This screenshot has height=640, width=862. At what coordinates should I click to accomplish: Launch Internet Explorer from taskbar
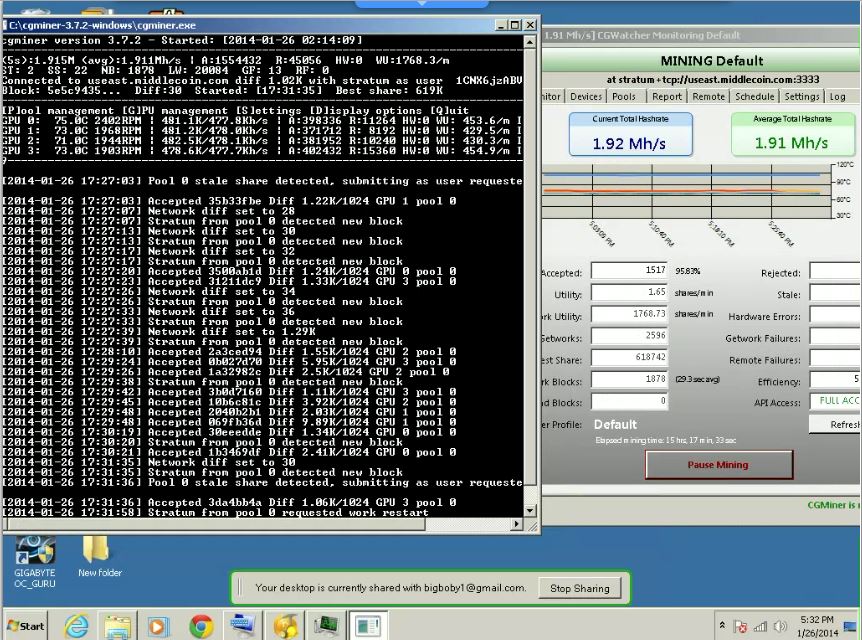pyautogui.click(x=76, y=626)
